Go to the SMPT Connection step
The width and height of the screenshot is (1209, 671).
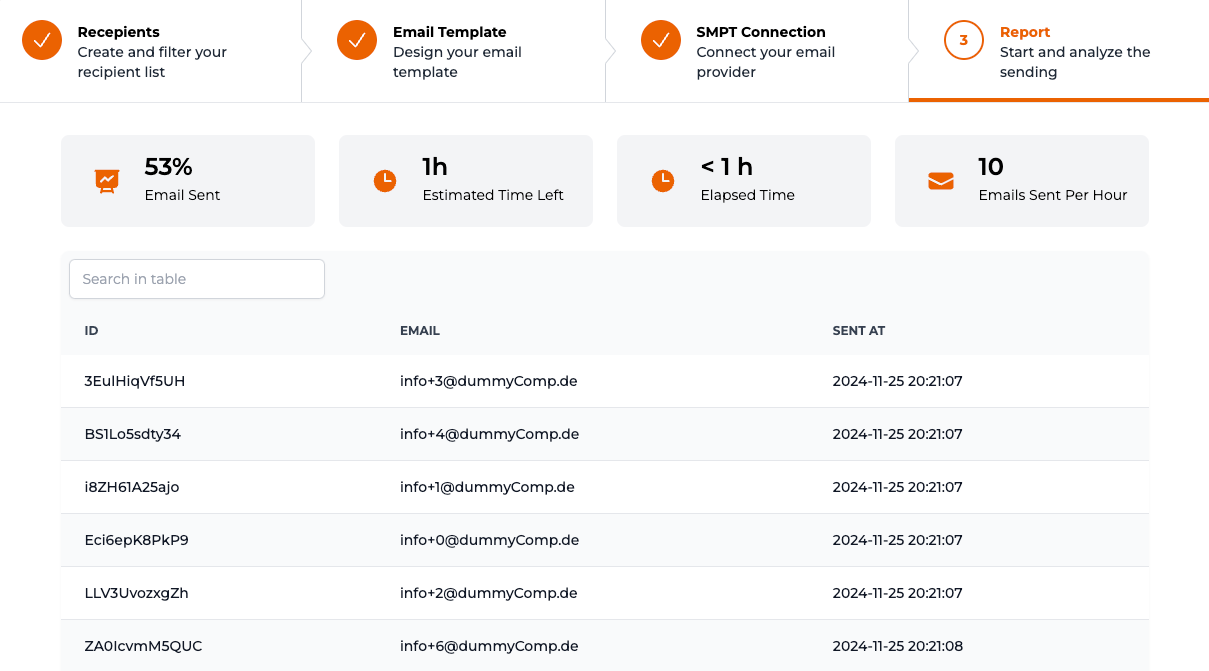(x=760, y=50)
